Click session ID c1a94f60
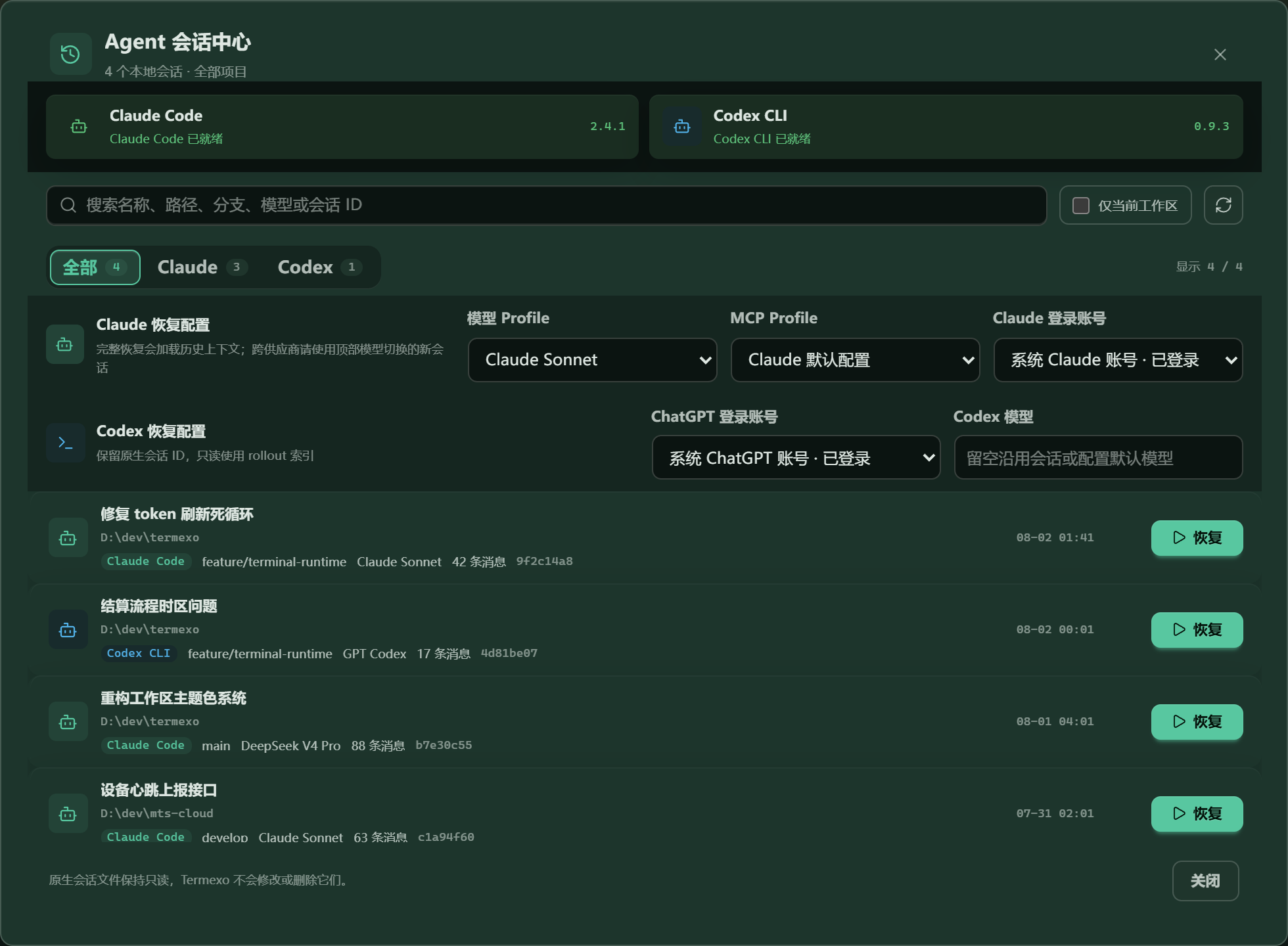 coord(446,838)
